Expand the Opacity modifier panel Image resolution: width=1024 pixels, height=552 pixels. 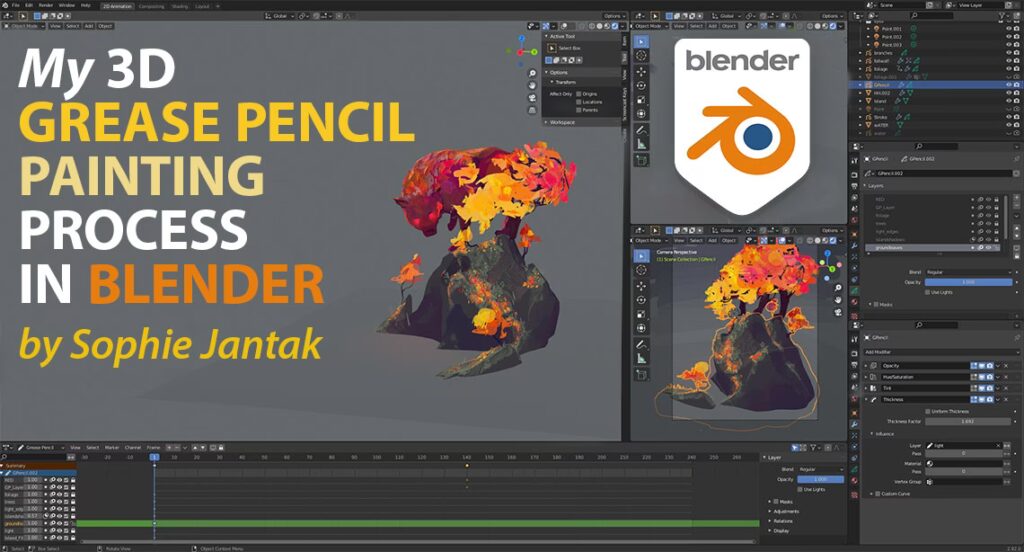click(x=867, y=366)
